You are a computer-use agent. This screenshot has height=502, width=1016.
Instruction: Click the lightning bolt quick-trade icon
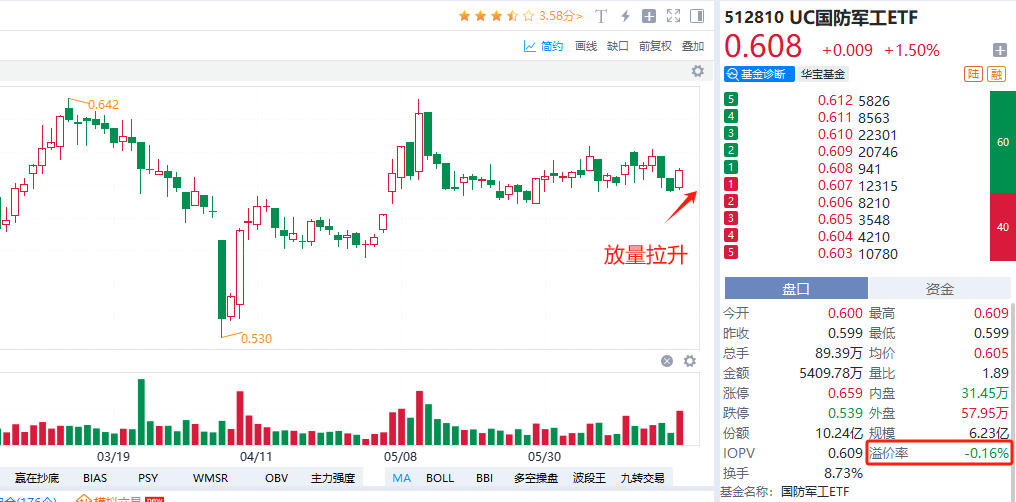(625, 16)
